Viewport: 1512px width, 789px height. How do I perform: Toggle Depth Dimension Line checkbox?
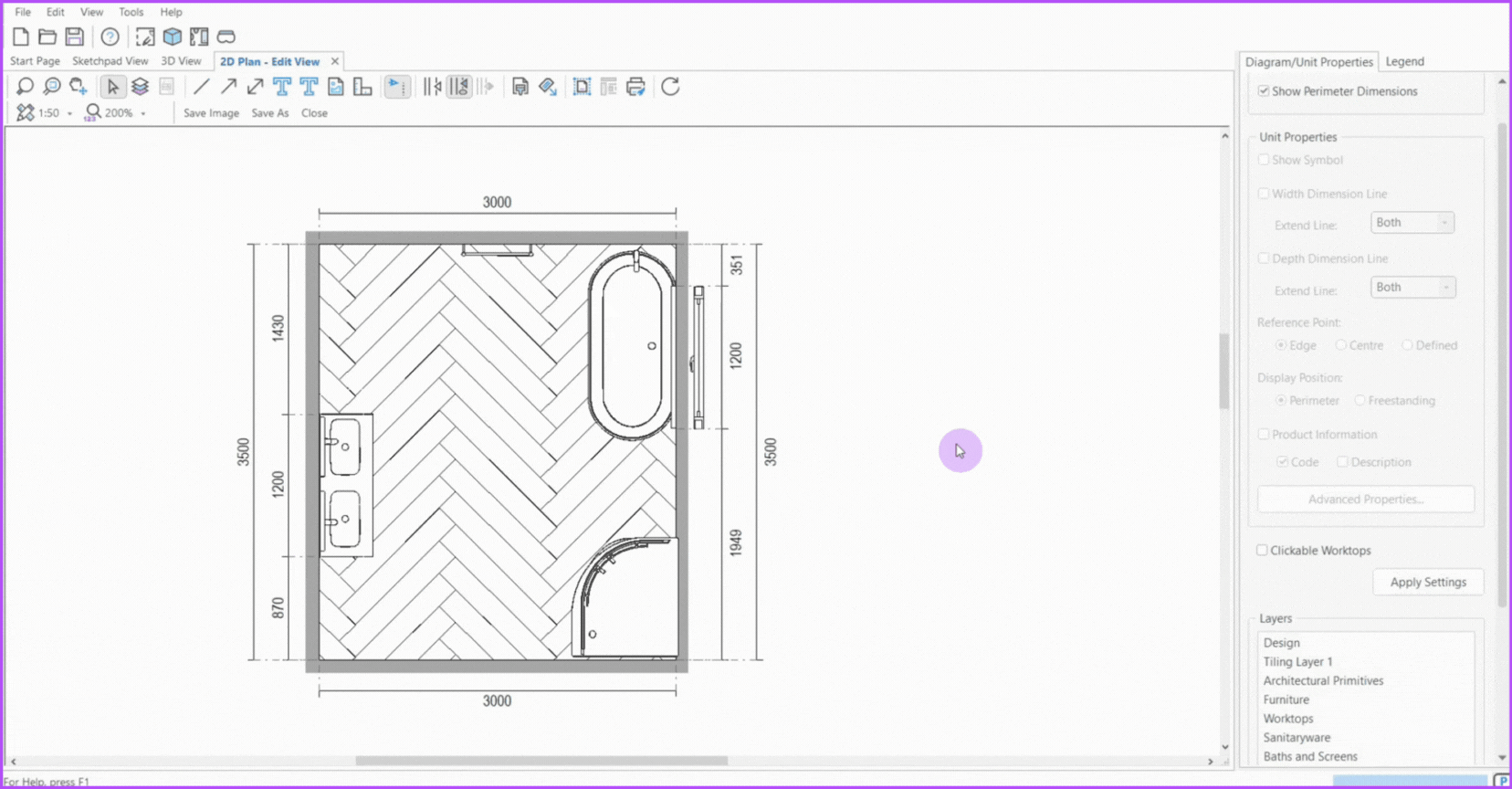click(x=1264, y=258)
